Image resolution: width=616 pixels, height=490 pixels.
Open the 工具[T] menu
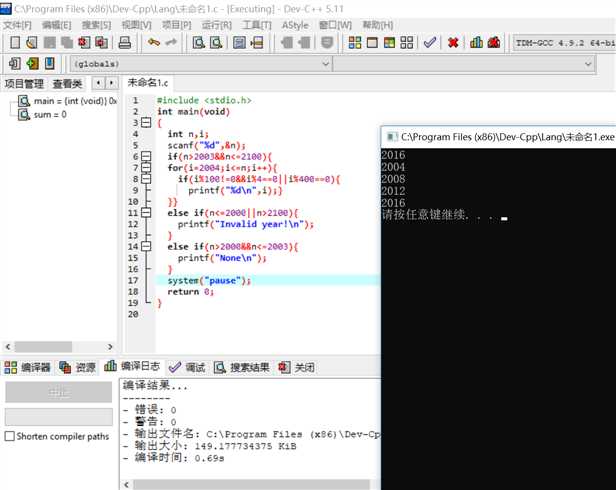257,25
